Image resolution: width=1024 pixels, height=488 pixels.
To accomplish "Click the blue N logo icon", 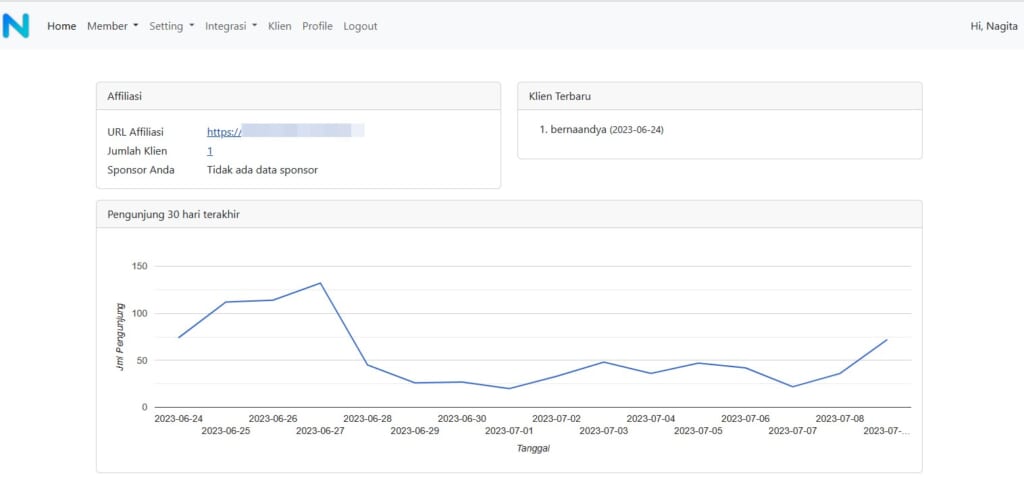I will pos(16,26).
